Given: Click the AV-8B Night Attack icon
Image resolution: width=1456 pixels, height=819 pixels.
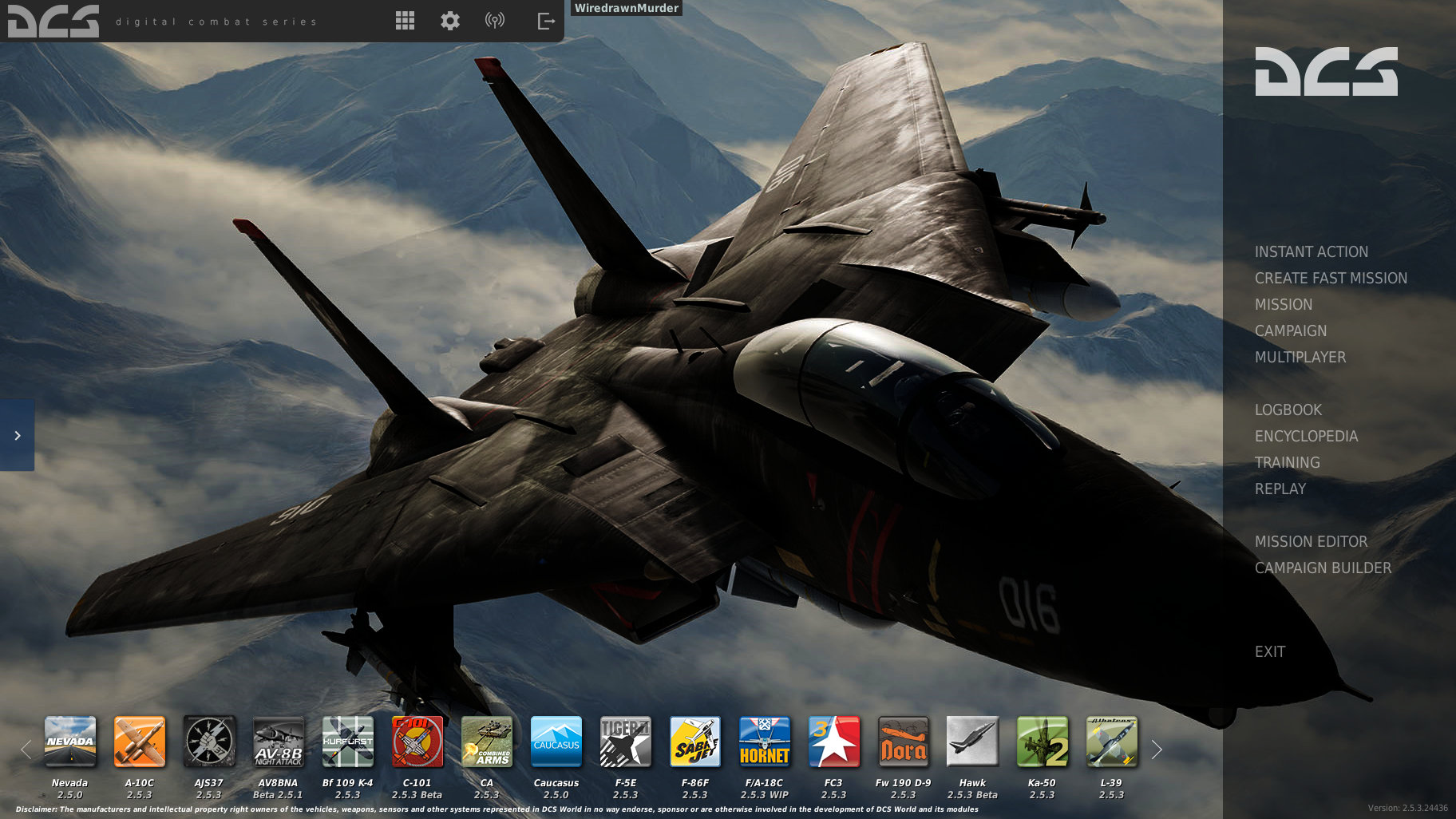Looking at the screenshot, I should (x=279, y=742).
